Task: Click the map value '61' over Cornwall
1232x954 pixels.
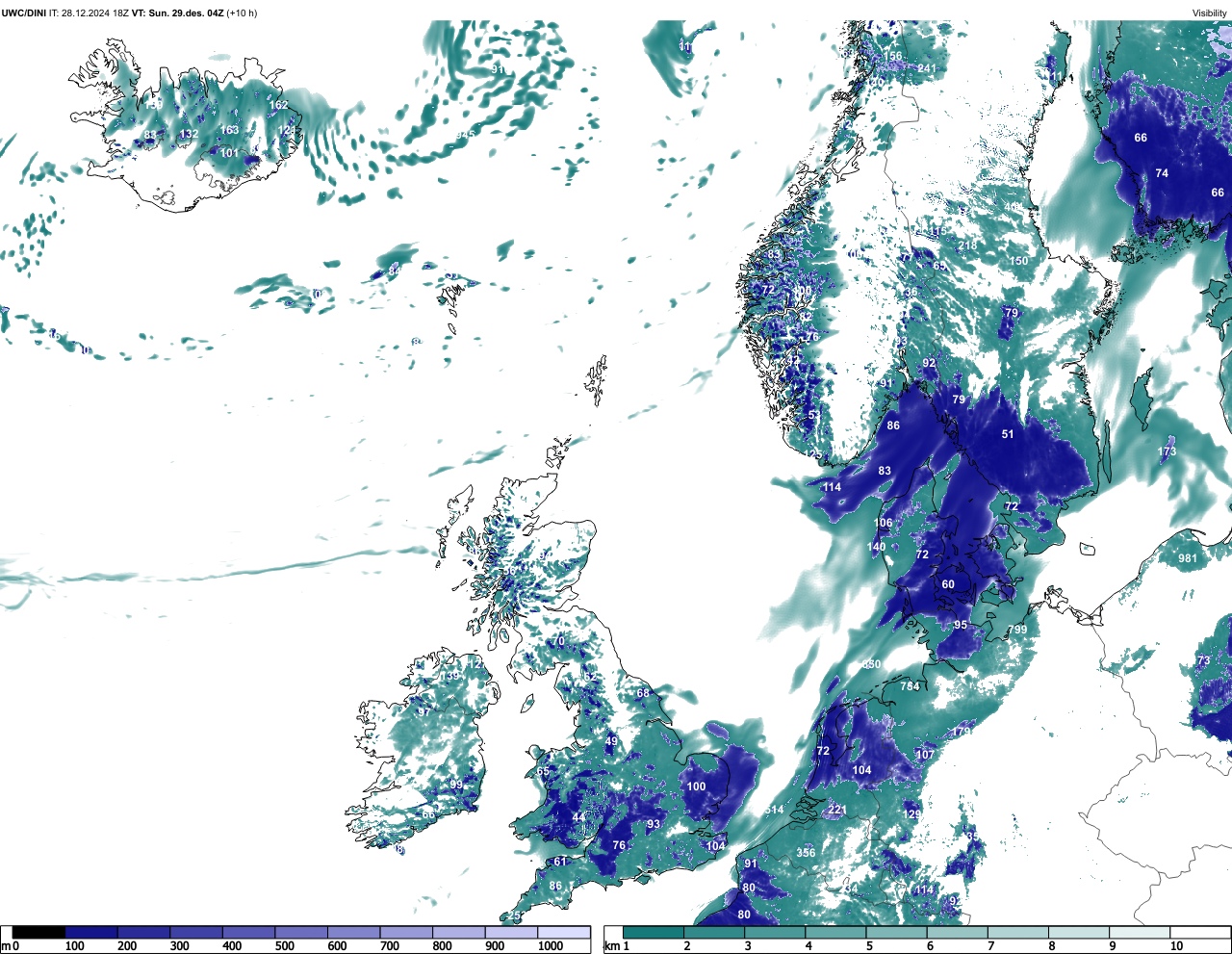Action: [560, 862]
